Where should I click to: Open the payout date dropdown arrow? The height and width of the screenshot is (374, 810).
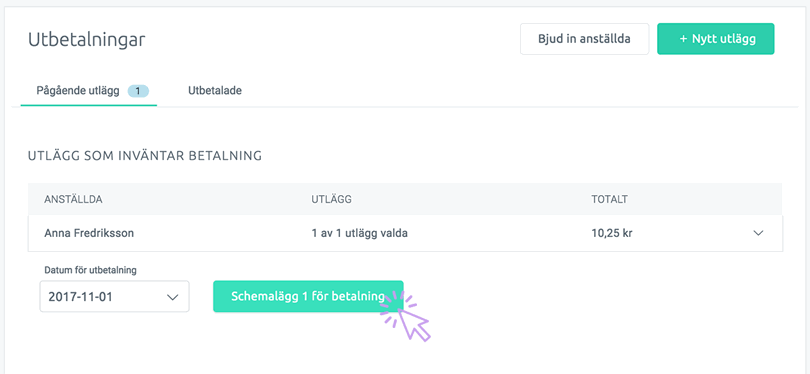coord(172,297)
